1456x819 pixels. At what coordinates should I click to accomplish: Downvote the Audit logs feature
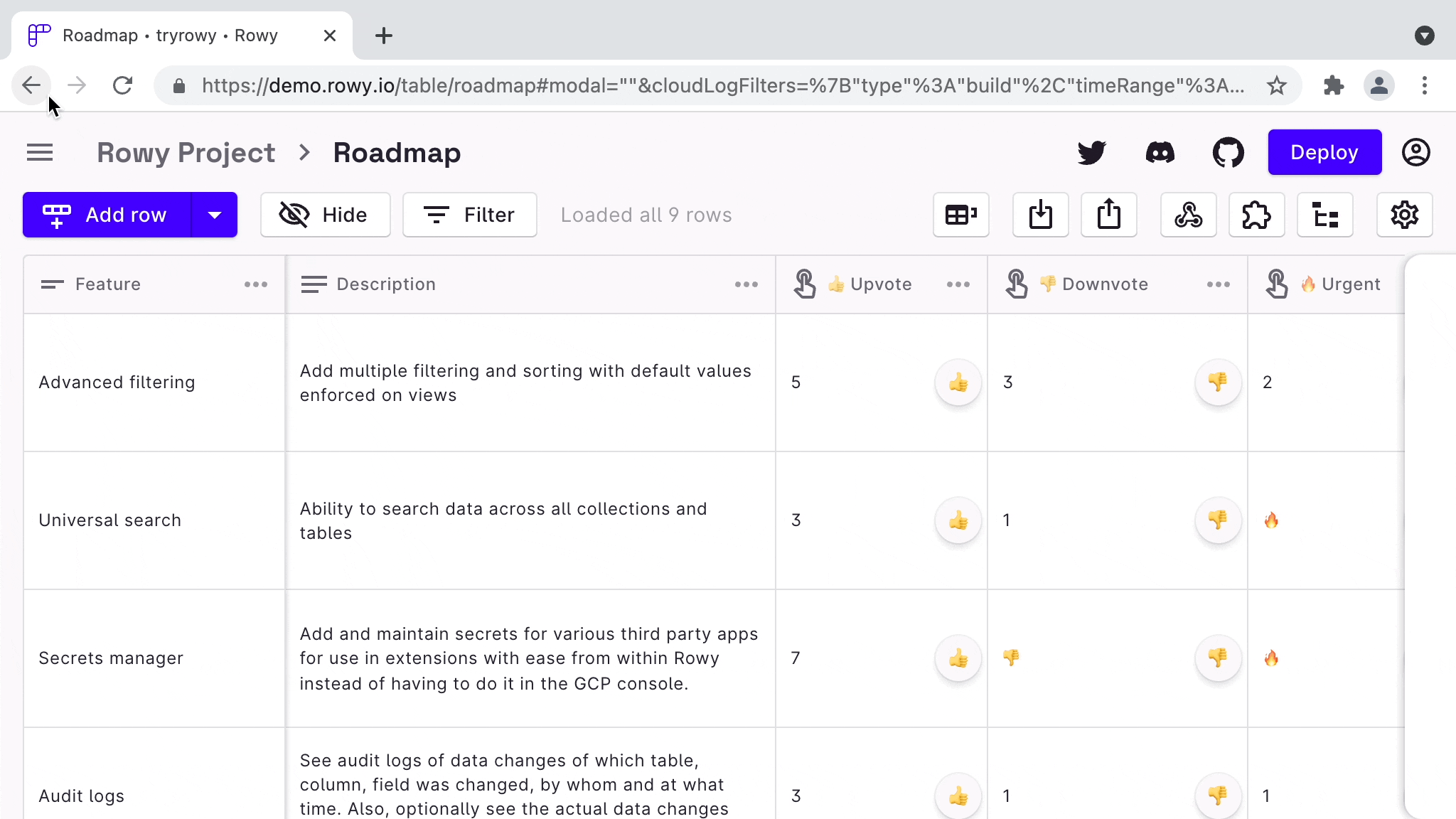pyautogui.click(x=1218, y=796)
